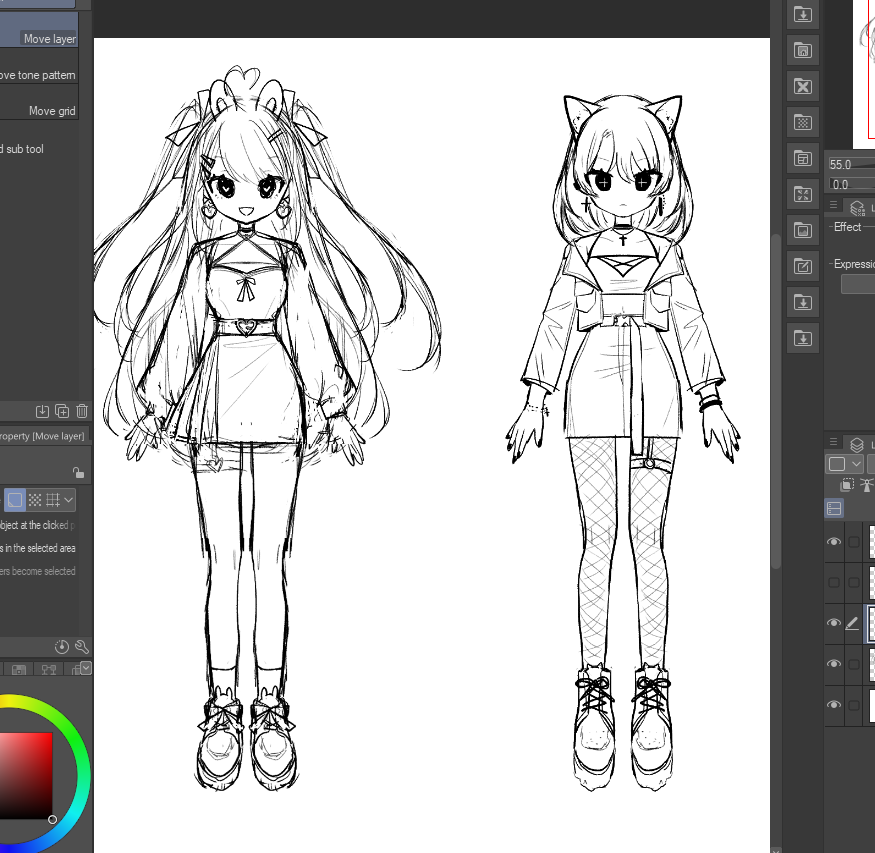This screenshot has height=853, width=875.
Task: Click the navigator zoom slider showing 55.0
Action: (850, 165)
